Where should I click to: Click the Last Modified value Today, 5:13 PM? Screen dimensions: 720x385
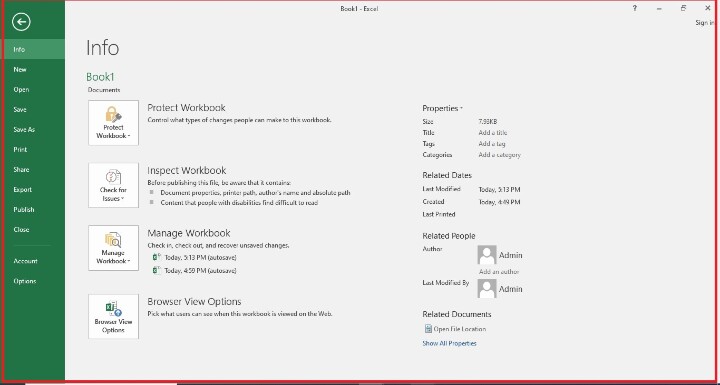(499, 189)
